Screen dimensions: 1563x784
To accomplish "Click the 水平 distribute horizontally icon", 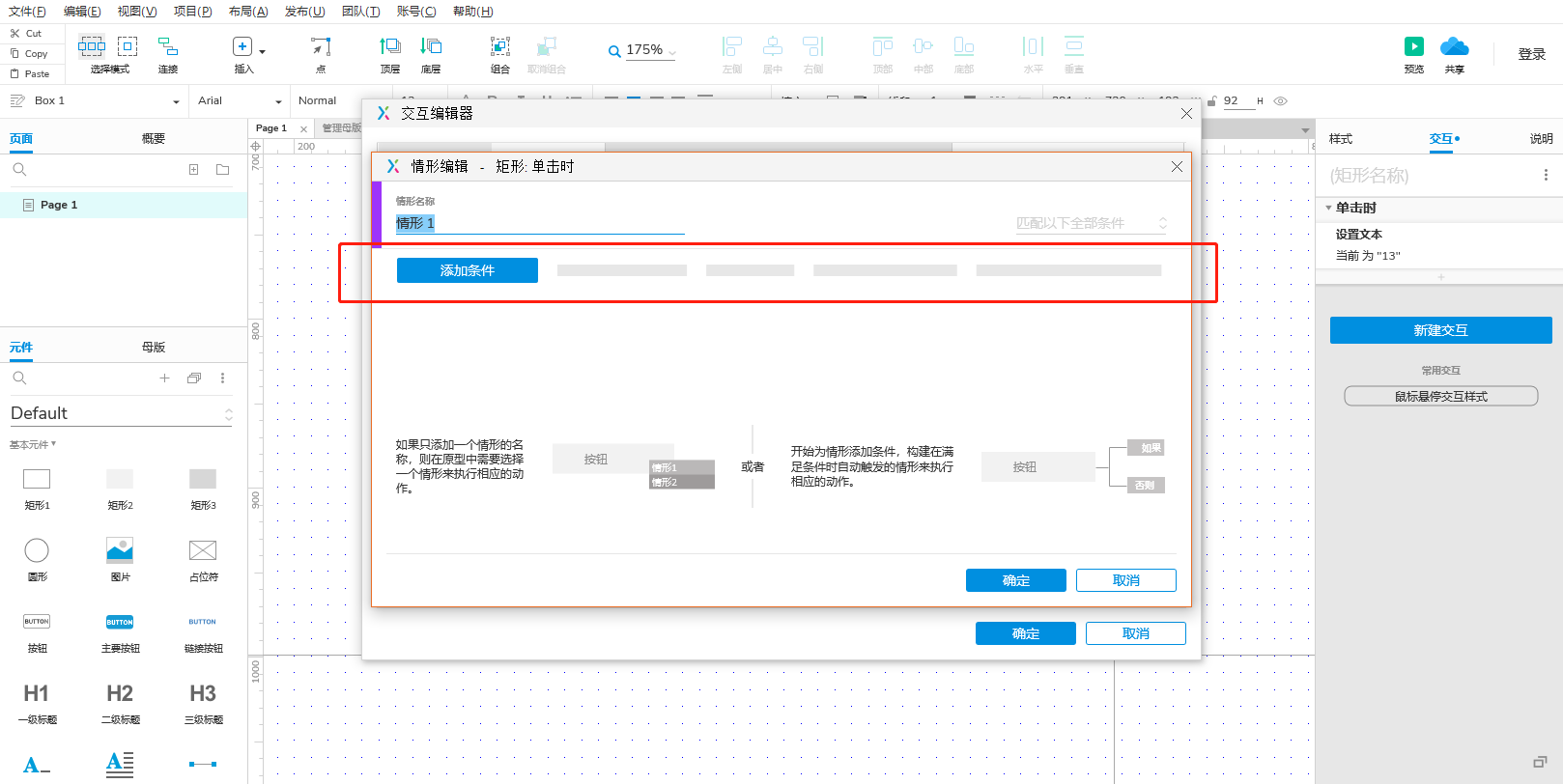I will [1034, 46].
